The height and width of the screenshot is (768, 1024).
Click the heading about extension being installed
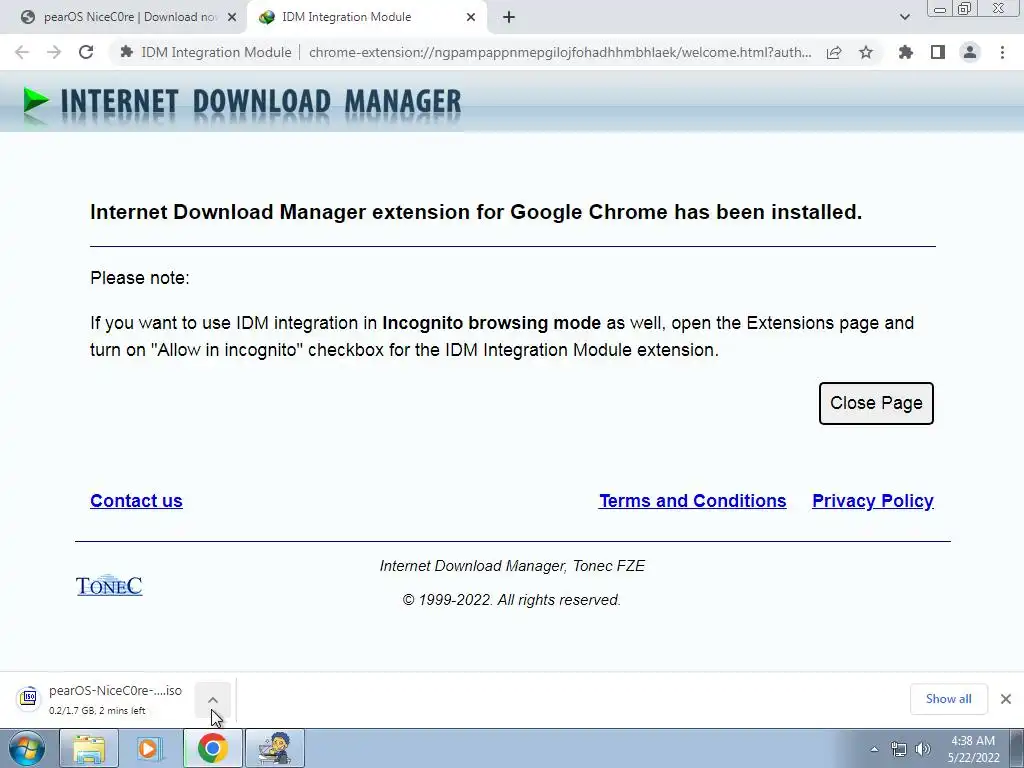pos(476,212)
